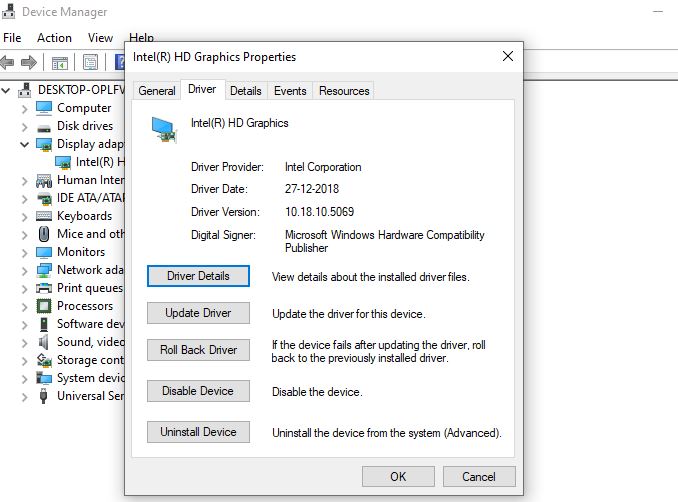The width and height of the screenshot is (678, 502).
Task: Select the Keyboards device icon
Action: pyautogui.click(x=44, y=216)
